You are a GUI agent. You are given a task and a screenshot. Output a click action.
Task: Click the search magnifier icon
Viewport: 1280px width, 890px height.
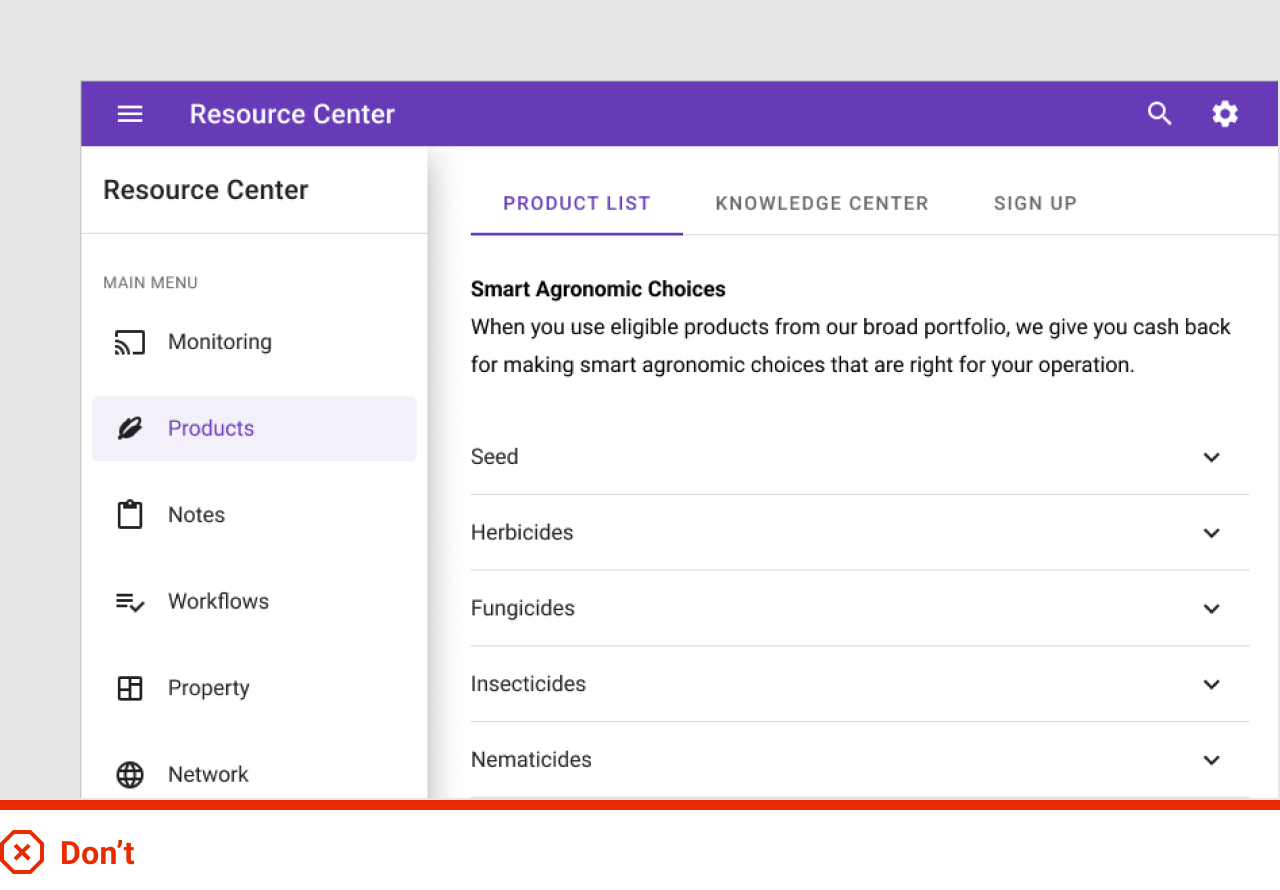[x=1159, y=114]
